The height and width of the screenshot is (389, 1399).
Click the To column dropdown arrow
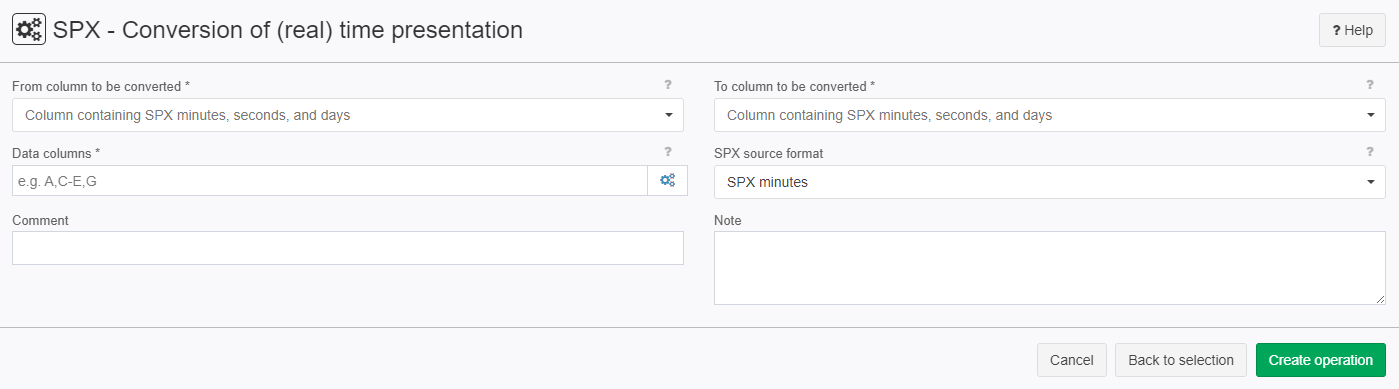(1370, 115)
